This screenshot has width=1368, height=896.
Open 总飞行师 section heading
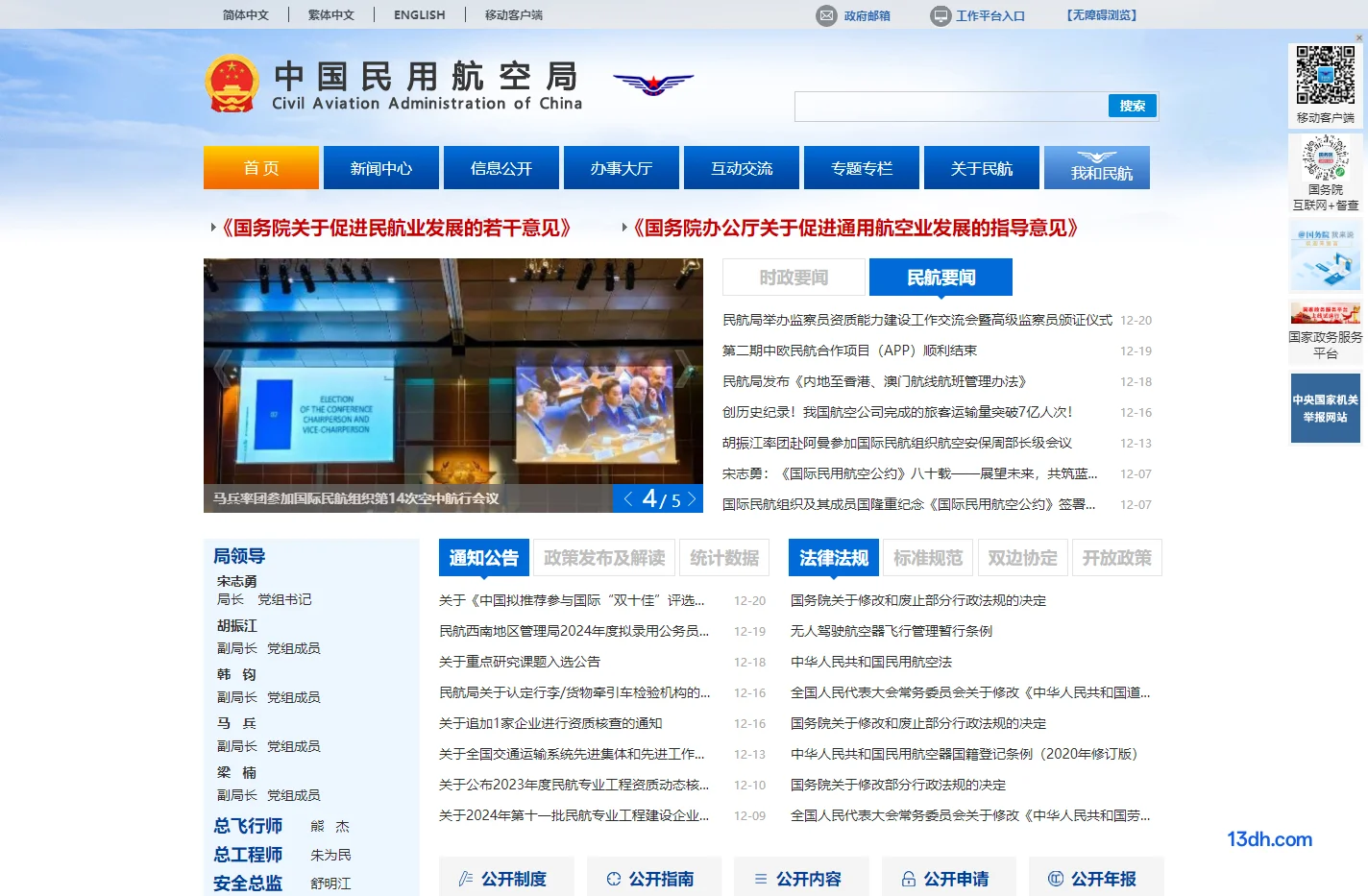248,826
